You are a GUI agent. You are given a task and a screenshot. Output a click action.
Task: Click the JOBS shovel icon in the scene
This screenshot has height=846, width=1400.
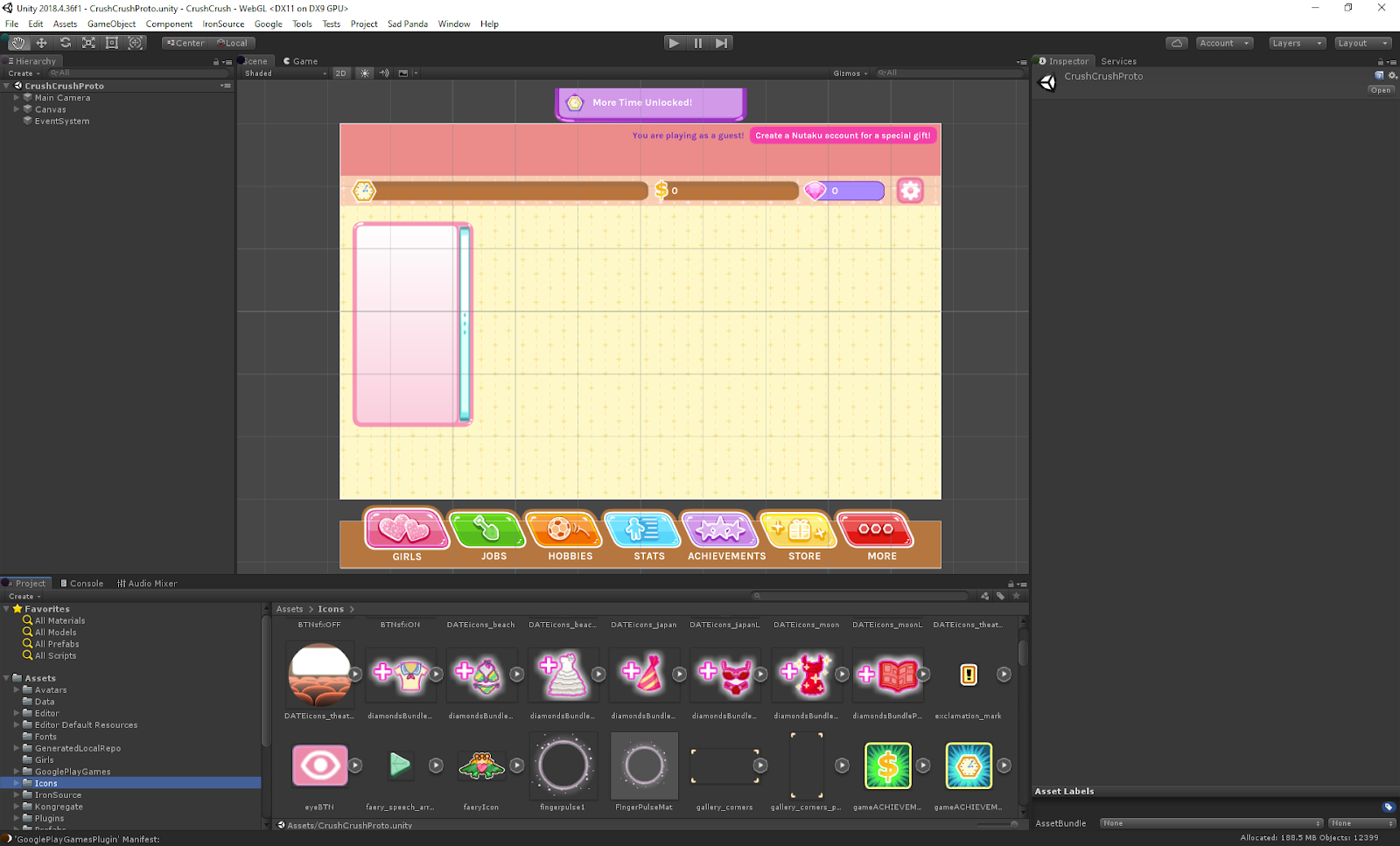pyautogui.click(x=486, y=529)
